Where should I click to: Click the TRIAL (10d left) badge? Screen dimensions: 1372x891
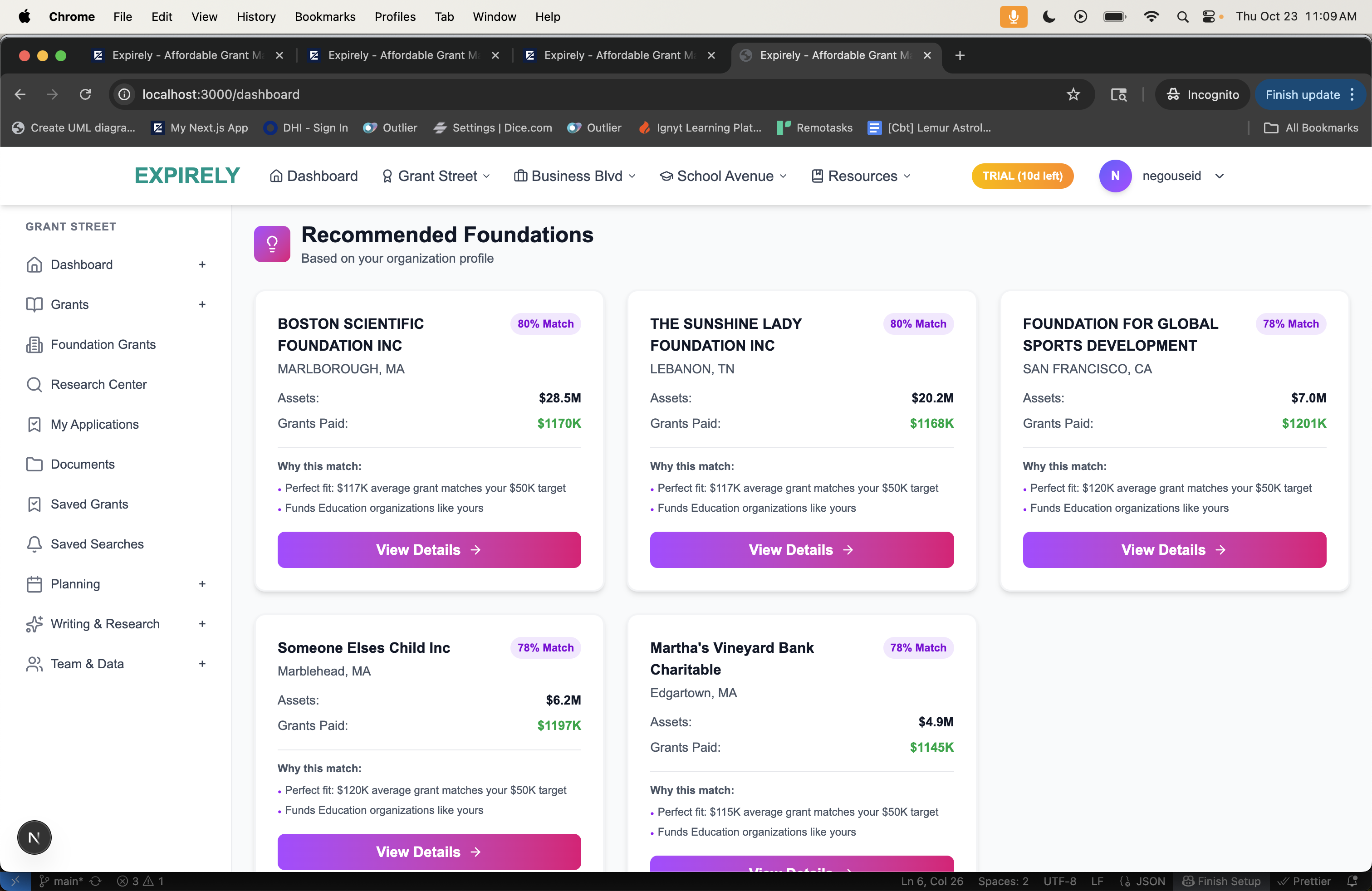pos(1021,176)
